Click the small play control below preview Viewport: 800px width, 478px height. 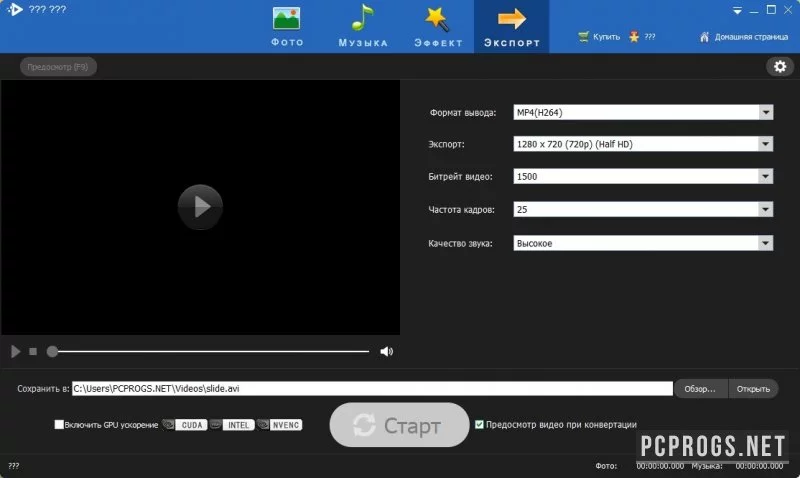pyautogui.click(x=15, y=351)
